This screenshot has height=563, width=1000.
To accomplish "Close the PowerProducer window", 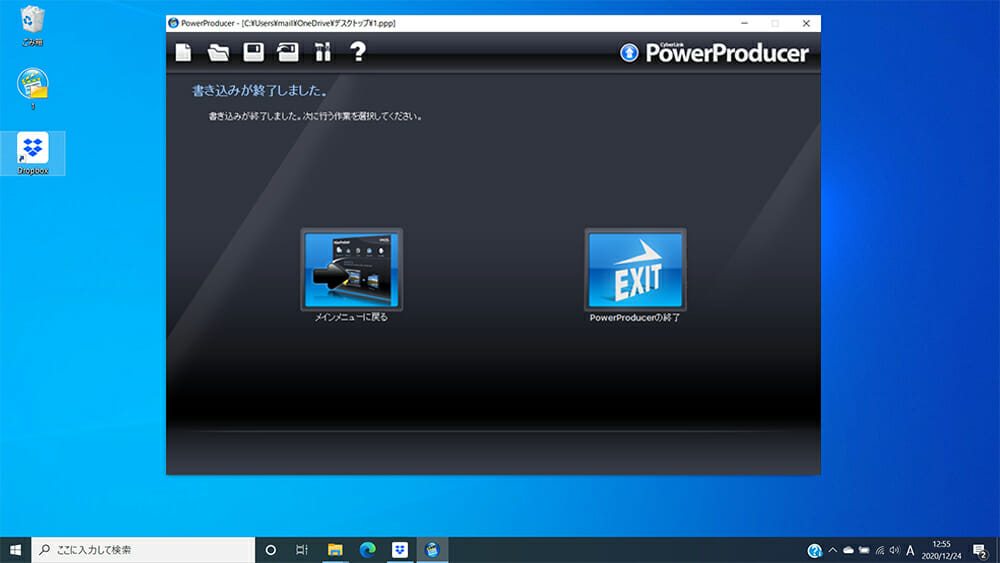I will point(806,23).
